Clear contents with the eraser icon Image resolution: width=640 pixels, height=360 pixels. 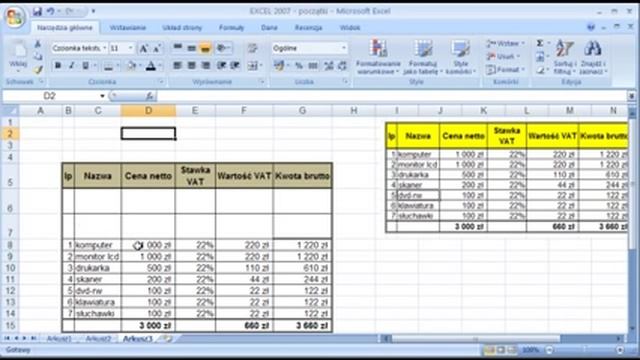pyautogui.click(x=540, y=70)
